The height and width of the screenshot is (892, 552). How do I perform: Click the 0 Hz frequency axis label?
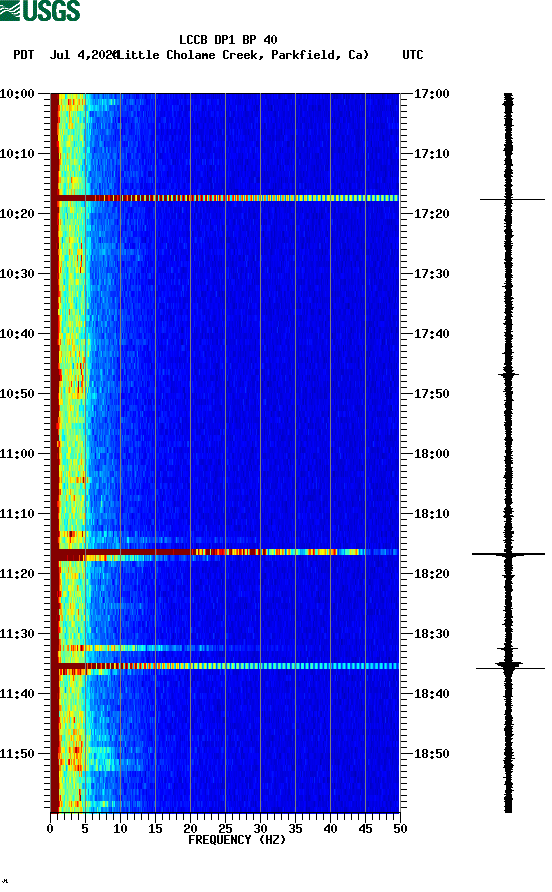tap(50, 829)
